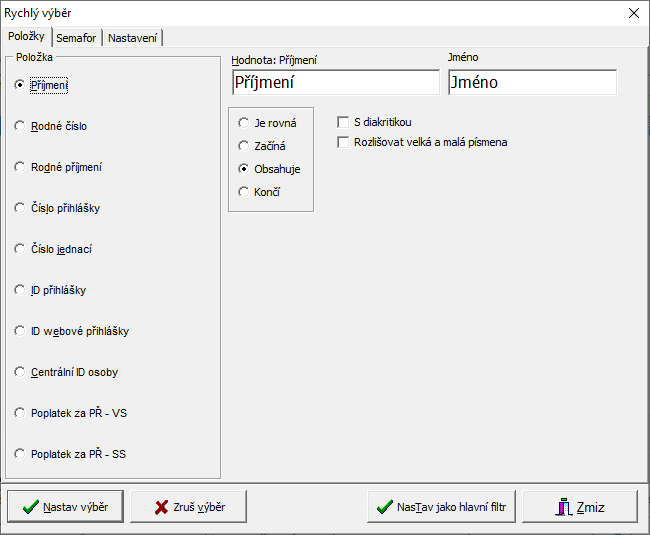Image resolution: width=650 pixels, height=535 pixels.
Task: Open the Nastavení tab
Action: click(x=133, y=37)
